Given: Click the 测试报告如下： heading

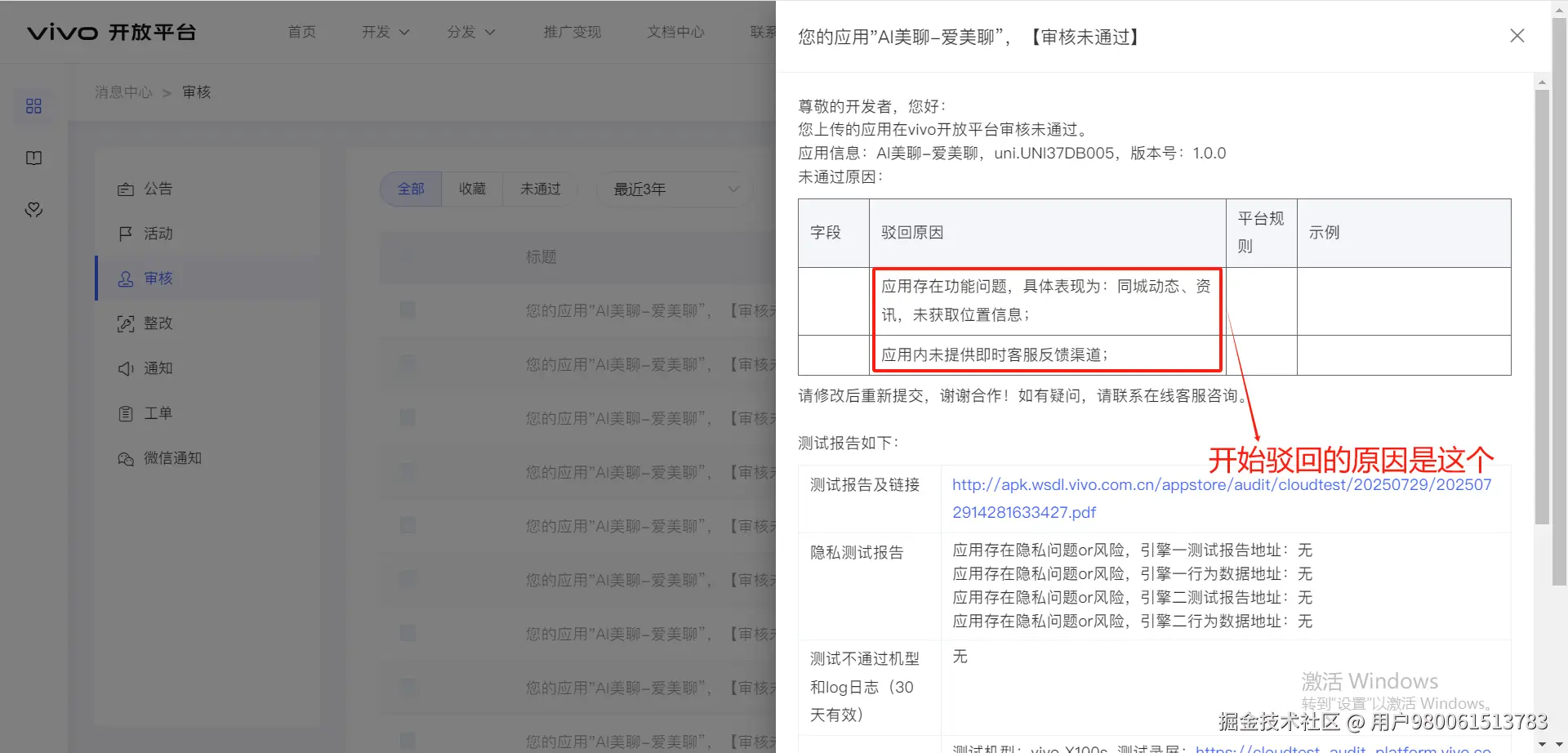Looking at the screenshot, I should [x=849, y=443].
